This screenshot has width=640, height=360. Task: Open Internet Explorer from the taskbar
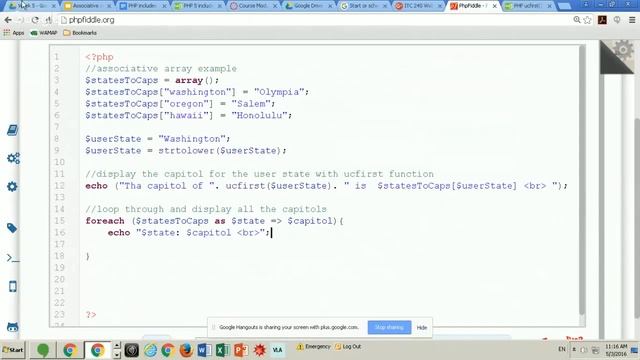(150, 350)
